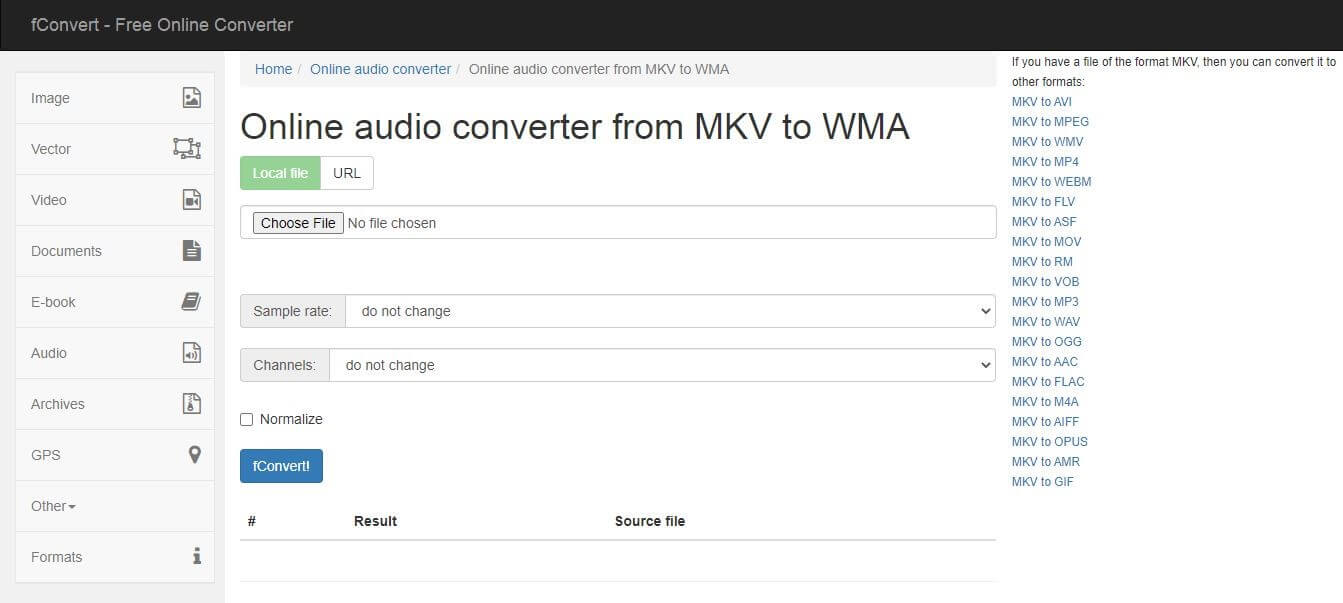The height and width of the screenshot is (603, 1343).
Task: Open the Vector converters menu item
Action: coord(115,149)
